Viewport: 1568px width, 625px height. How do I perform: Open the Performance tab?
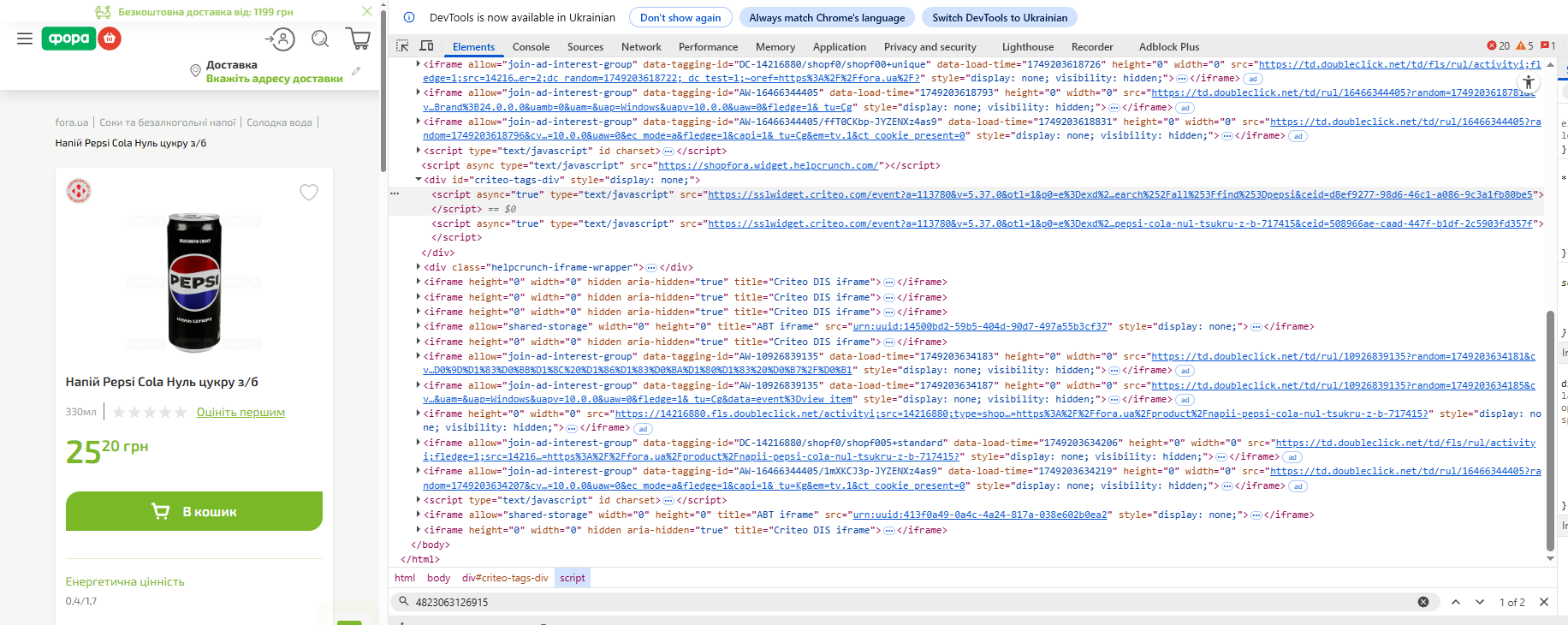[x=708, y=47]
